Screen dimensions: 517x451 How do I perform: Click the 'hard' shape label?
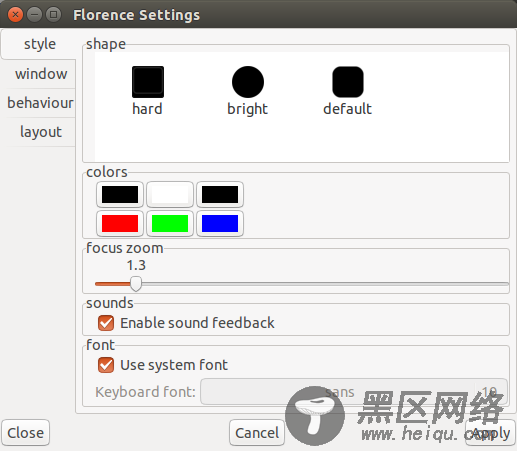point(147,109)
